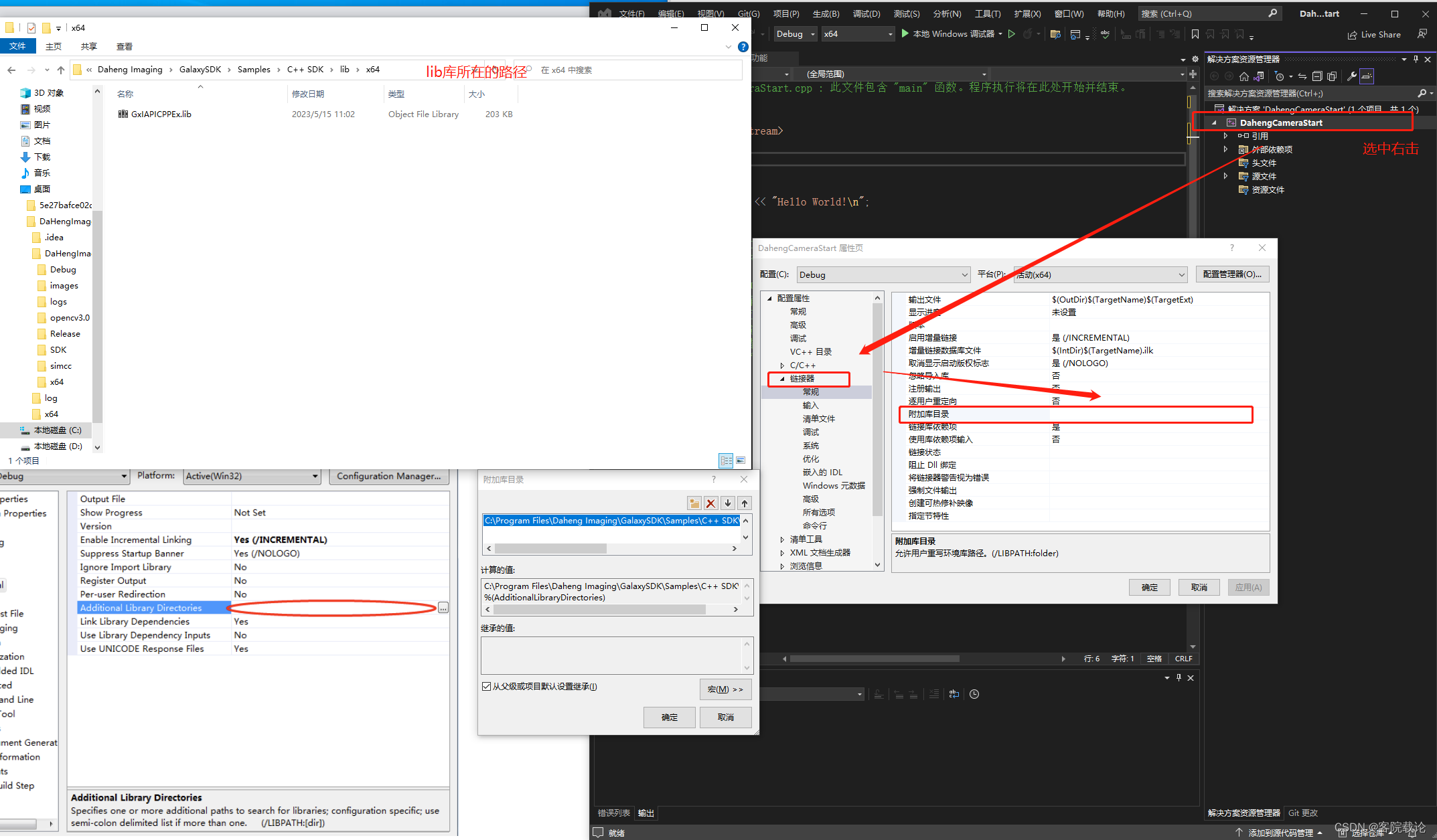Click 确定 in 附加库目录 dialog
This screenshot has height=840, width=1437.
pos(669,718)
